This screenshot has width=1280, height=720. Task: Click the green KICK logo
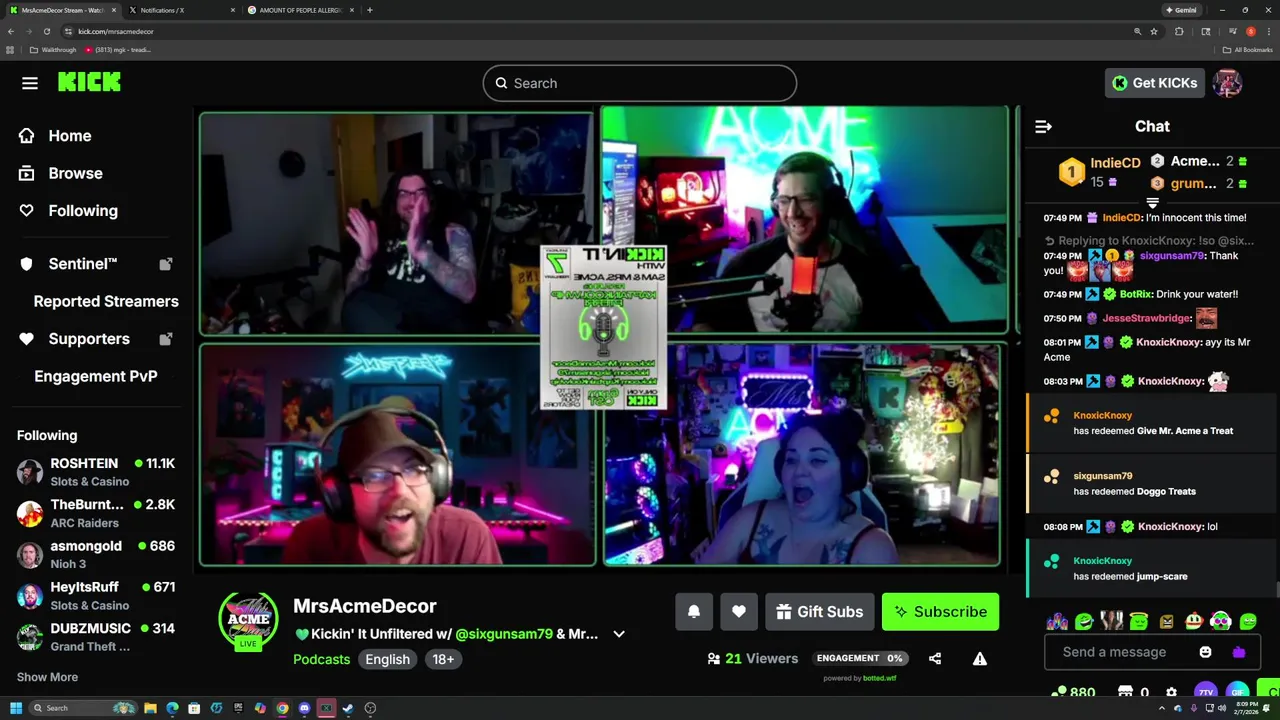tap(89, 83)
